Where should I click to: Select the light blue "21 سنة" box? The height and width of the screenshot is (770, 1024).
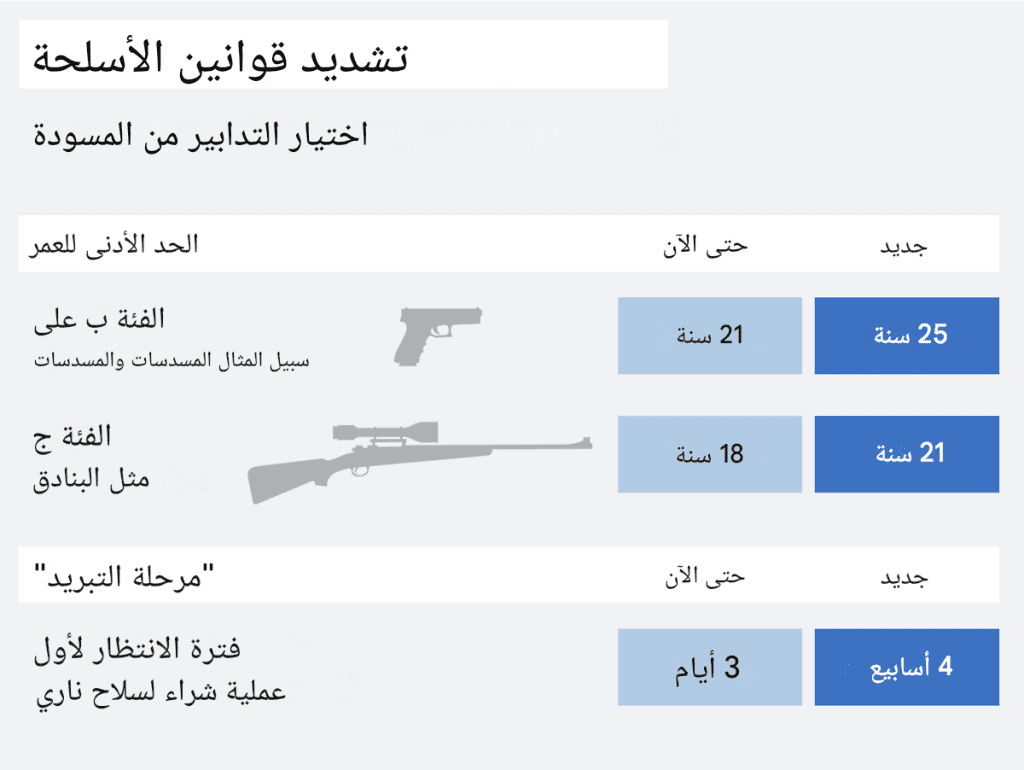(x=709, y=335)
